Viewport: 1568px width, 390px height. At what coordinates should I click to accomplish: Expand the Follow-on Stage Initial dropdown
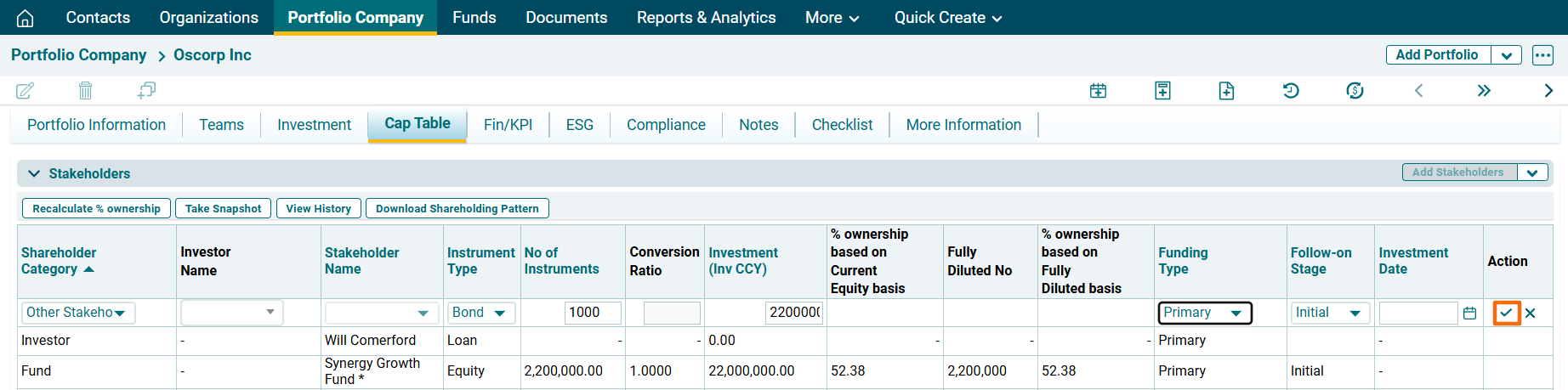pyautogui.click(x=1329, y=313)
